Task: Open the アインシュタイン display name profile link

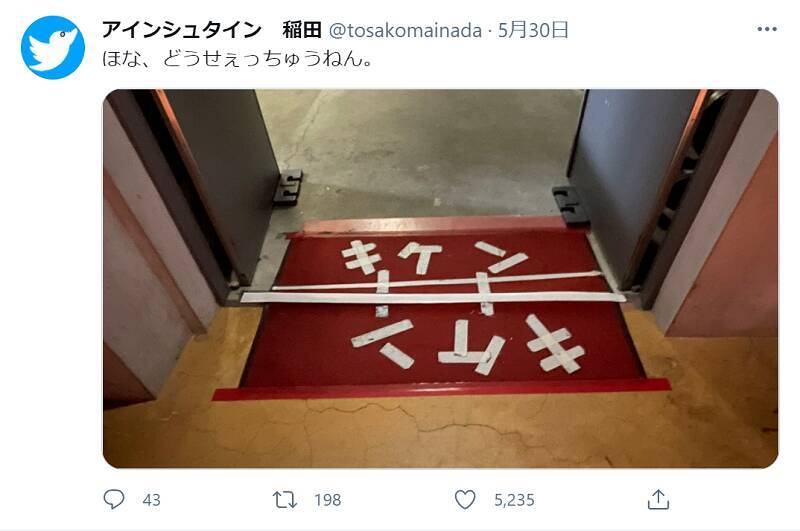Action: pos(182,30)
